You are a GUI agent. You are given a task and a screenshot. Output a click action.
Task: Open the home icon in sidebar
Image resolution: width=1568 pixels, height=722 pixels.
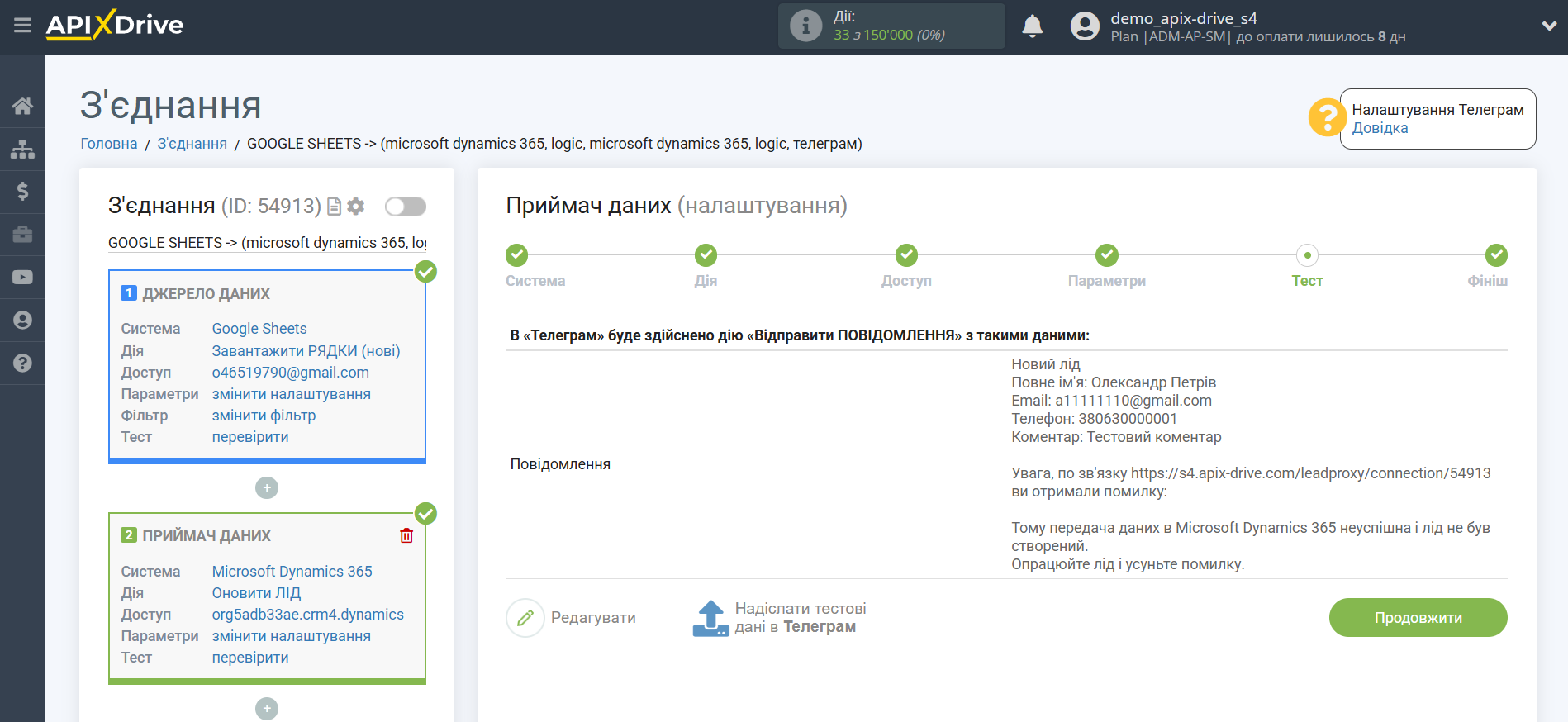(22, 106)
